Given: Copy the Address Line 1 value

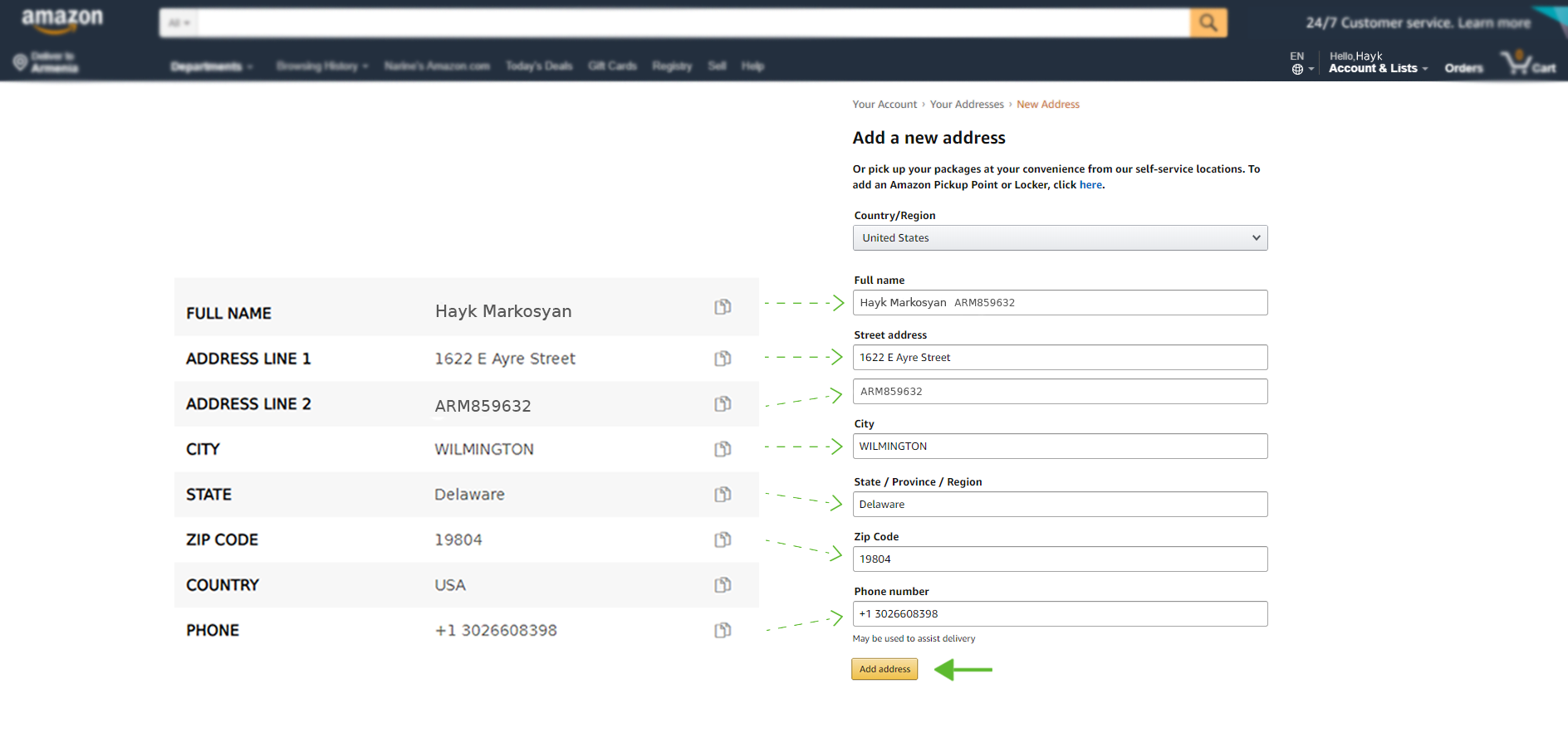Looking at the screenshot, I should tap(723, 359).
